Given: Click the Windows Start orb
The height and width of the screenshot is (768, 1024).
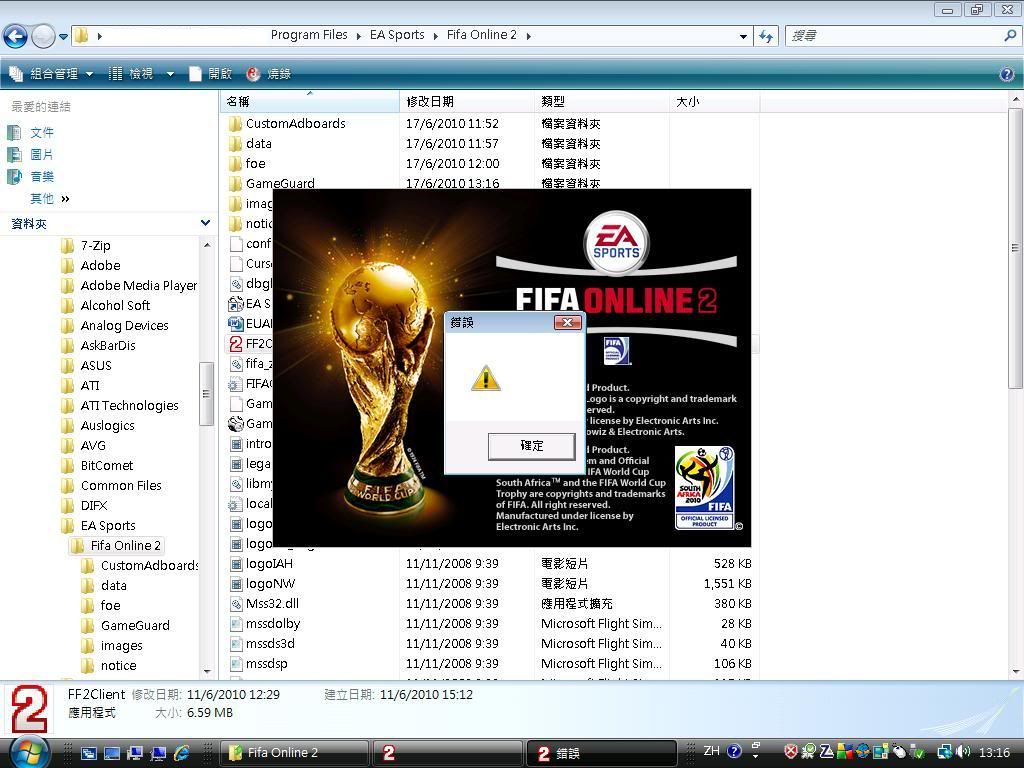Looking at the screenshot, I should (x=28, y=751).
